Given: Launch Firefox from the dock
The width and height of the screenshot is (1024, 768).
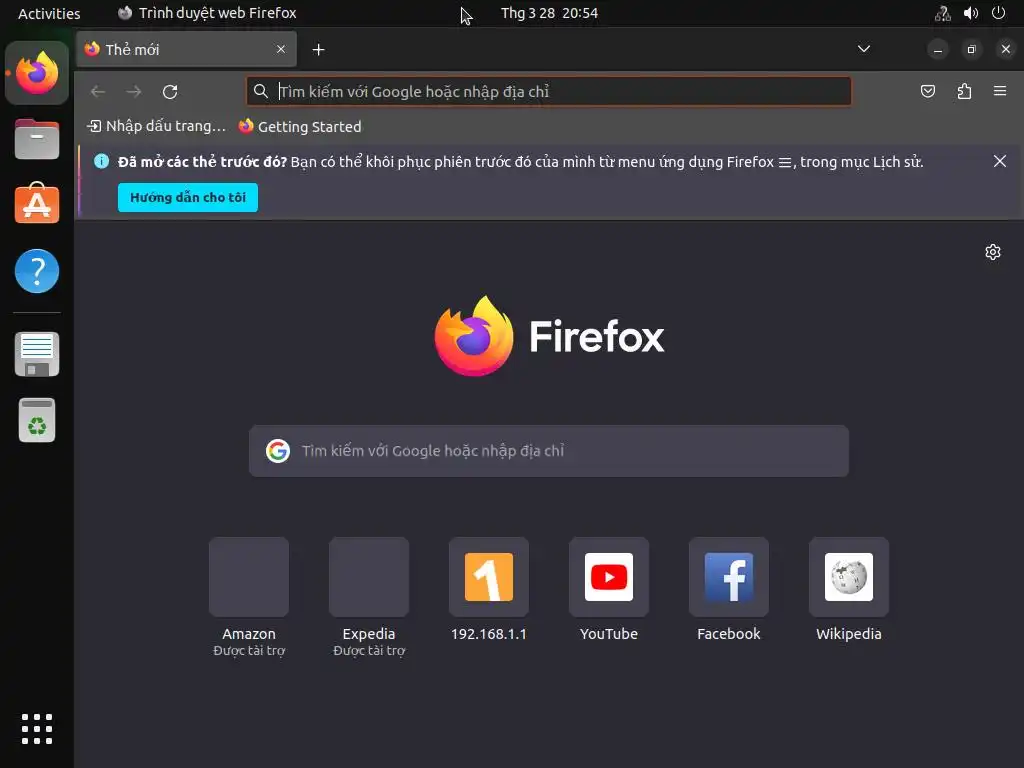Looking at the screenshot, I should point(37,73).
